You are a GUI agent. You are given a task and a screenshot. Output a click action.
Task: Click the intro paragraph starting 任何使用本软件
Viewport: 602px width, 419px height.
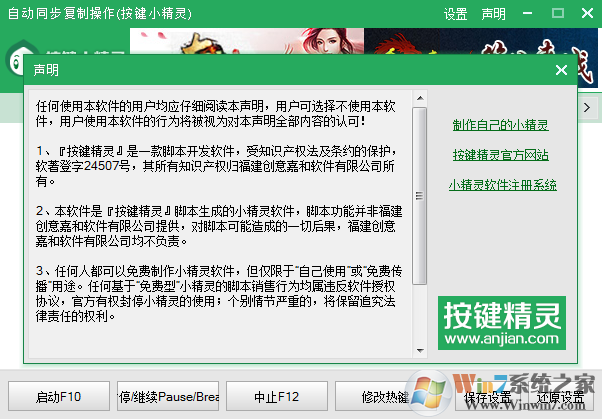point(216,114)
